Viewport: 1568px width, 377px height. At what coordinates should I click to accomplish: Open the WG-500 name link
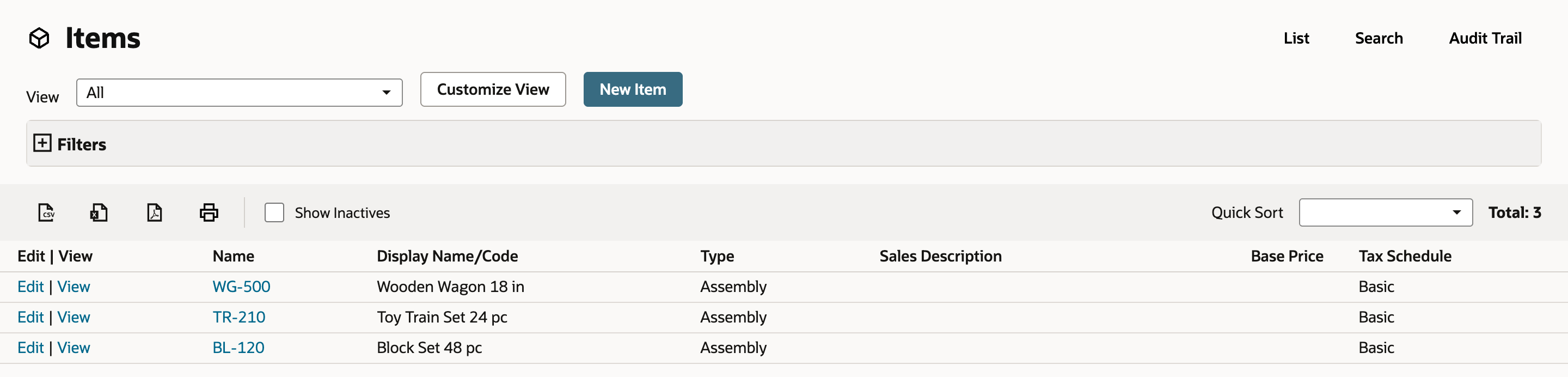tap(241, 287)
